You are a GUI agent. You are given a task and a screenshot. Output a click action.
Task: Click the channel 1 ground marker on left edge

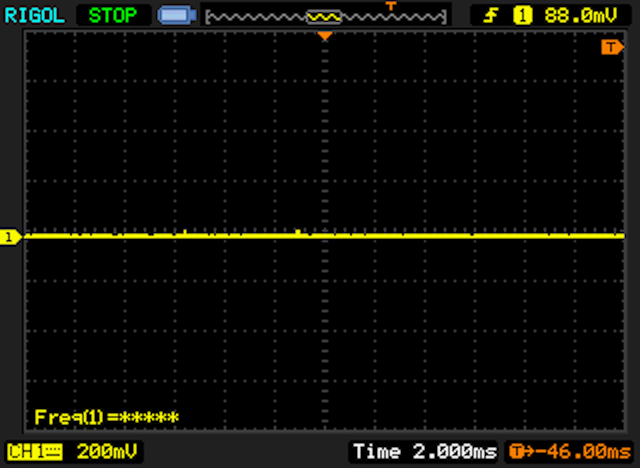pyautogui.click(x=10, y=237)
